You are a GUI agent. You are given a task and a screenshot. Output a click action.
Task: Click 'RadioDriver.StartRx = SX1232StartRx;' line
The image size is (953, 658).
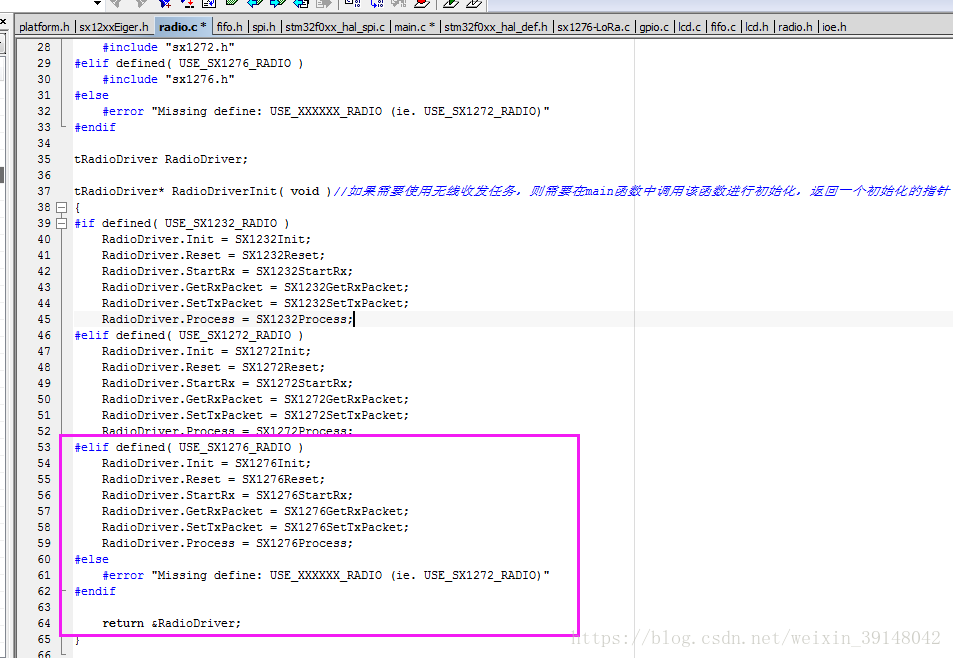[x=227, y=271]
